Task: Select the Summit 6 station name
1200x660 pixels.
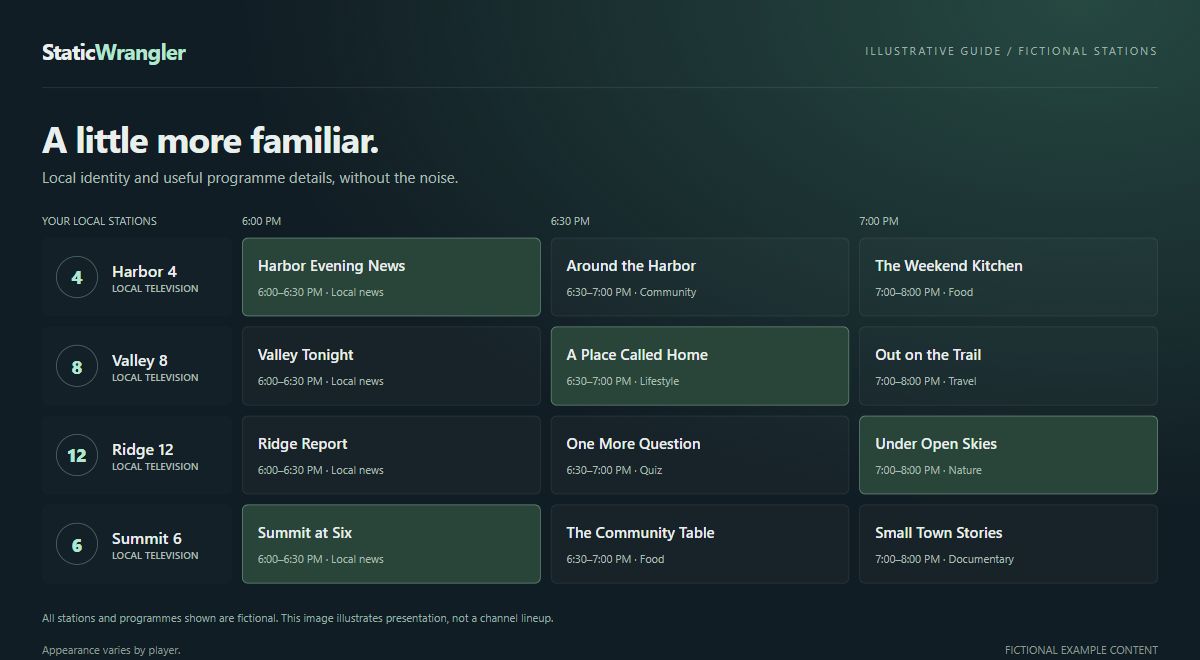Action: point(147,538)
